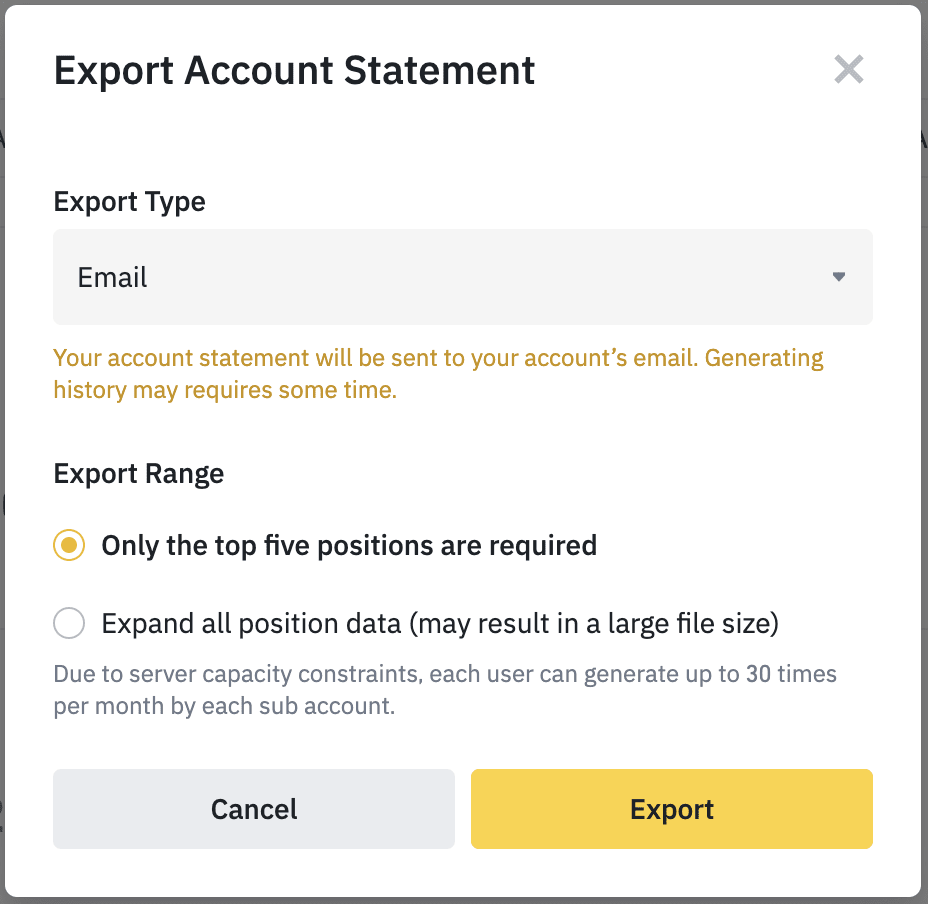This screenshot has width=928, height=904.
Task: Click the selected Email value text
Action: [113, 277]
